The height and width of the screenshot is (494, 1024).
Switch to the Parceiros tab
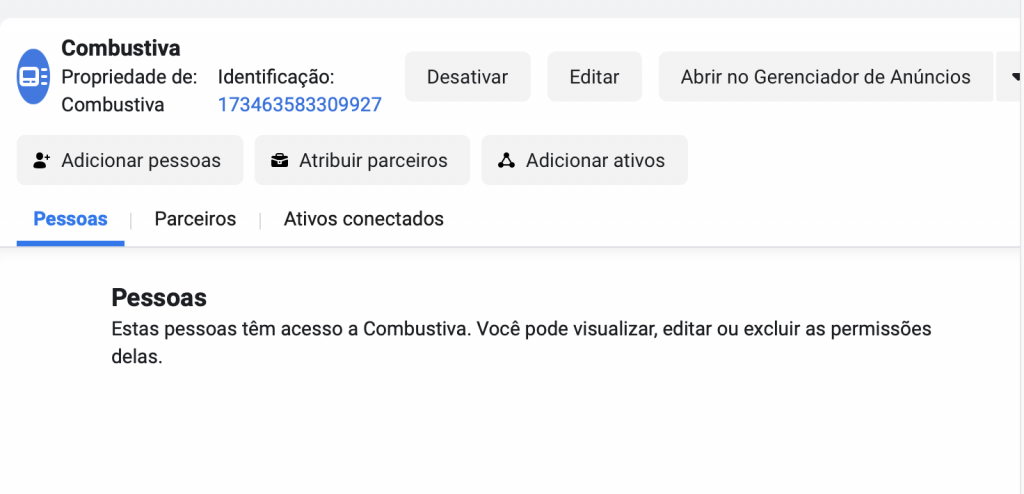coord(195,219)
